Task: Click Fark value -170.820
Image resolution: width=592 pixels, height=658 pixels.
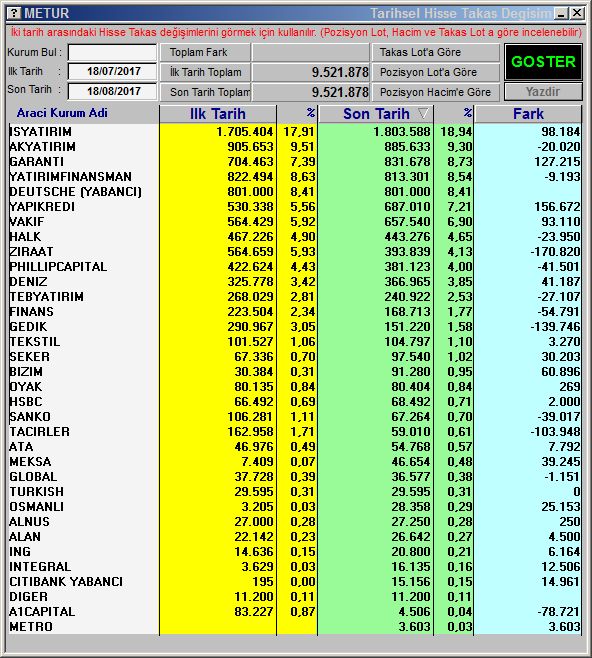Action: [555, 252]
